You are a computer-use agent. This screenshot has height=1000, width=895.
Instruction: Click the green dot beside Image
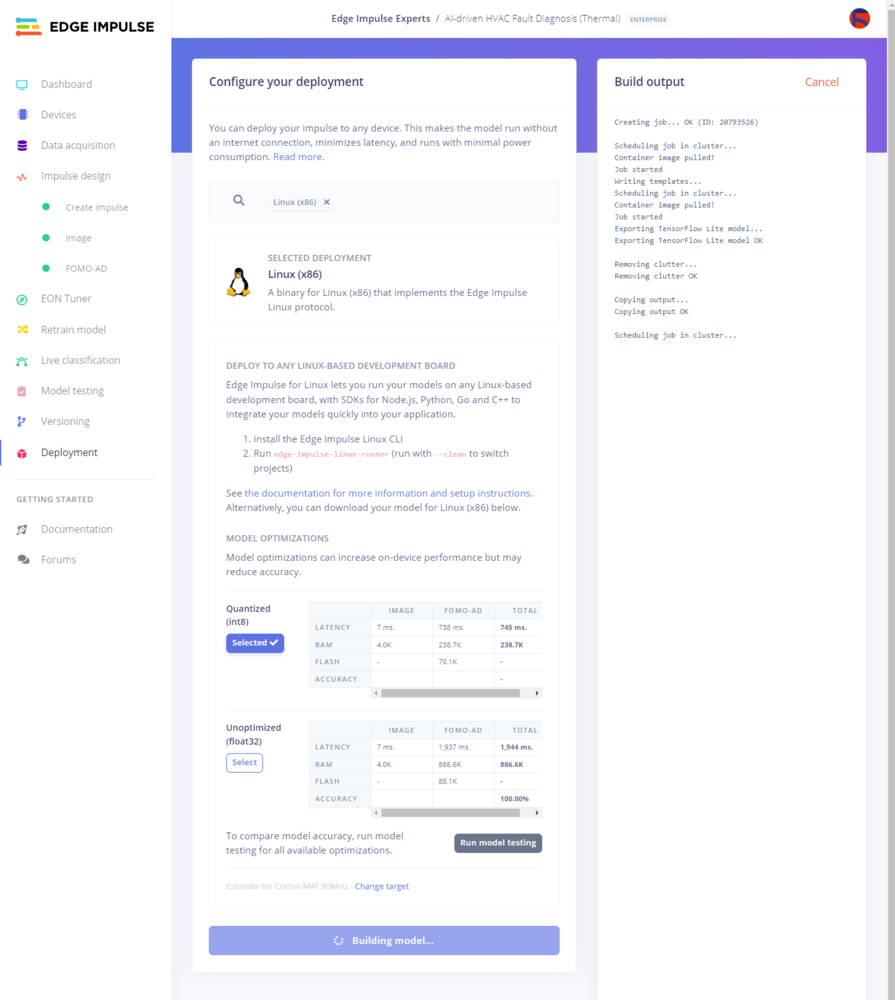point(46,237)
